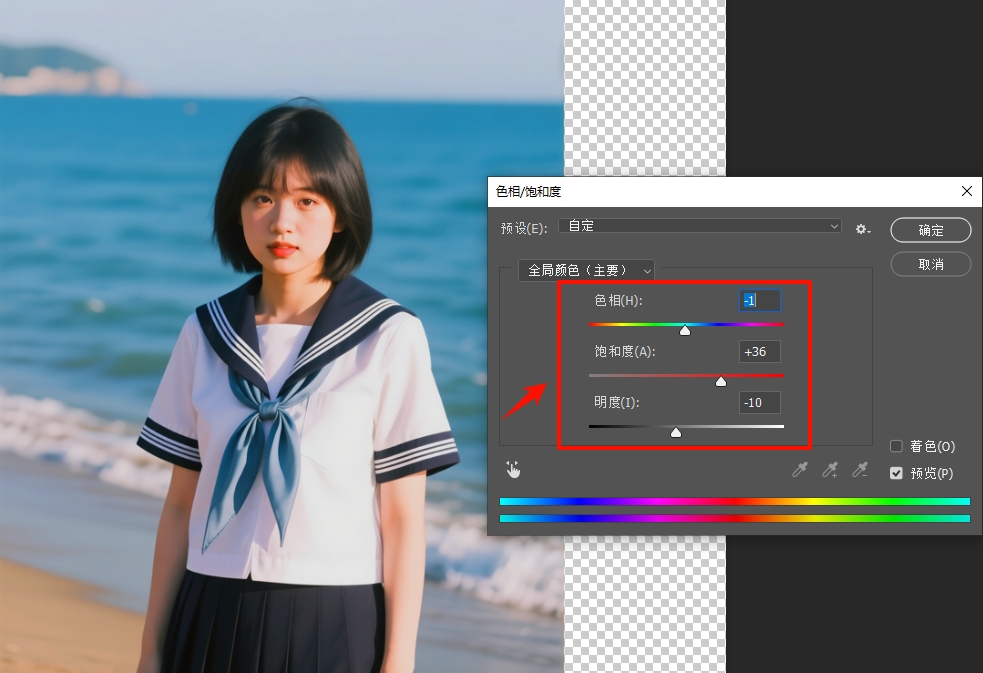The width and height of the screenshot is (983, 673).
Task: Click the 饱和度 saturation slider handle
Action: tap(721, 381)
